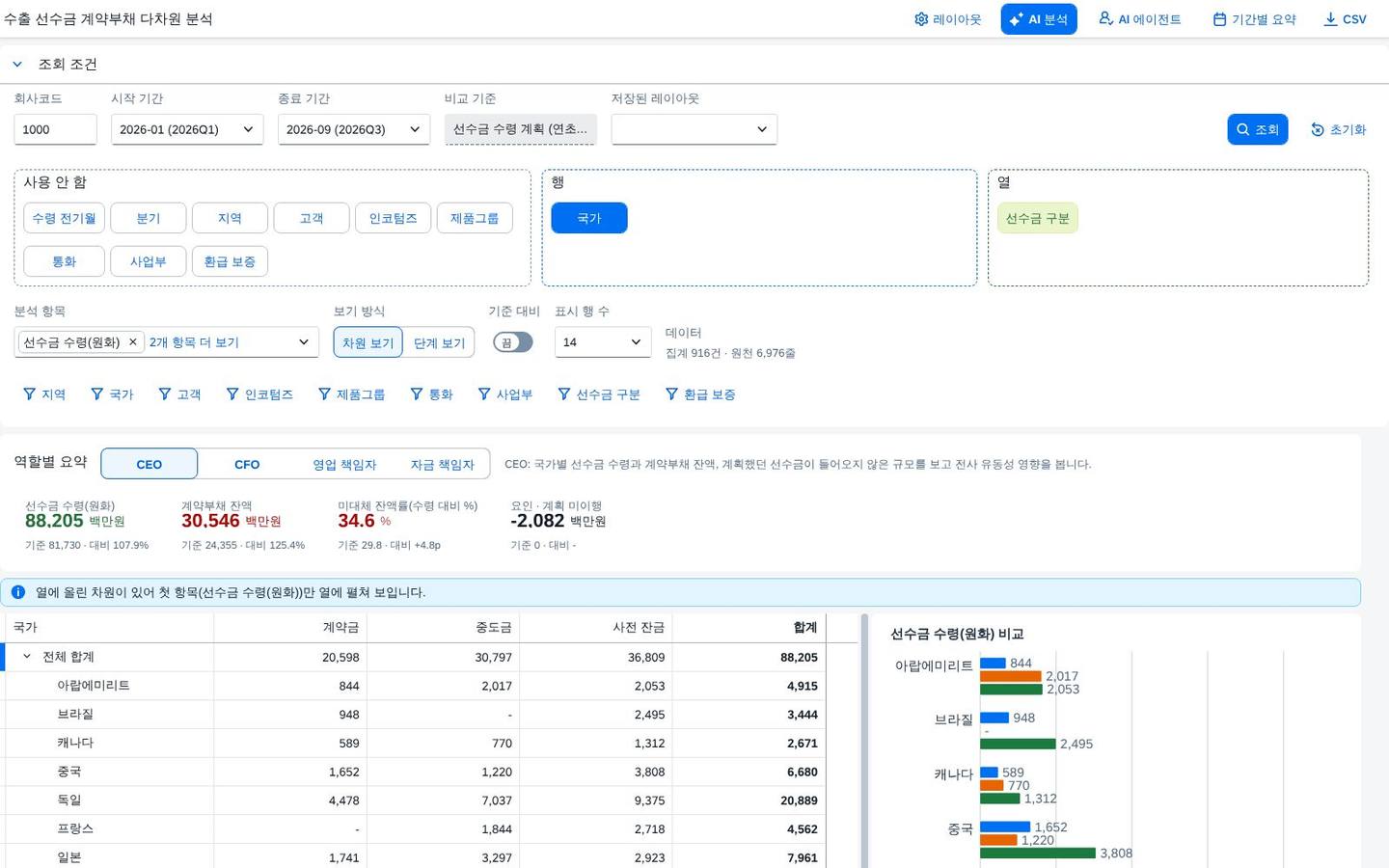Select the 환급 보증 dimension chip
This screenshot has width=1389, height=868.
pos(230,261)
